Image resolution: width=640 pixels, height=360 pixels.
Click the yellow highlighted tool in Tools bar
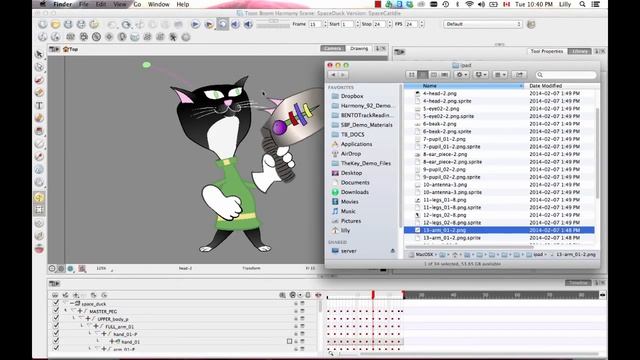point(39,198)
